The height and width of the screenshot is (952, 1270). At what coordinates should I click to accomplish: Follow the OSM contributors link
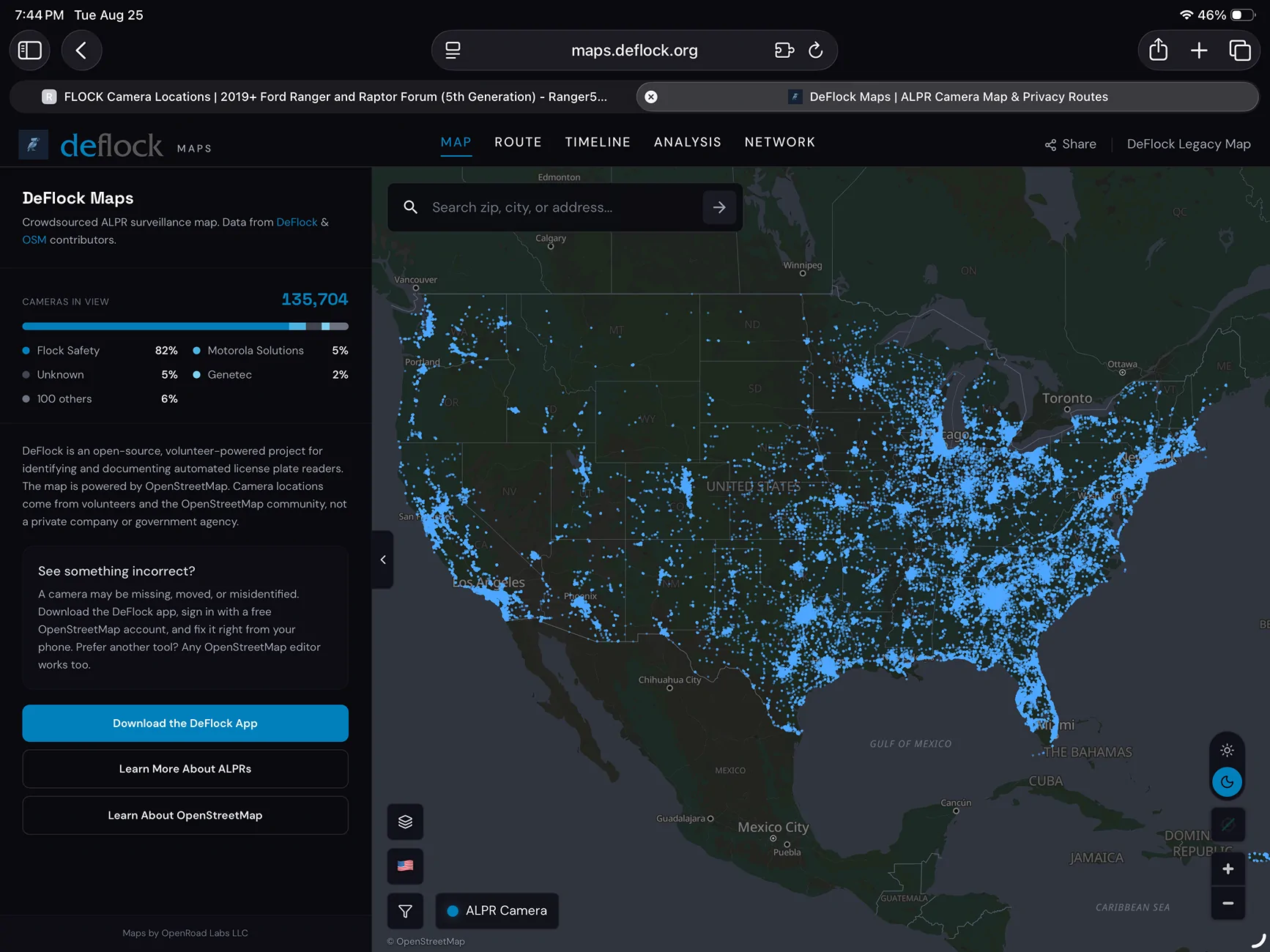34,239
